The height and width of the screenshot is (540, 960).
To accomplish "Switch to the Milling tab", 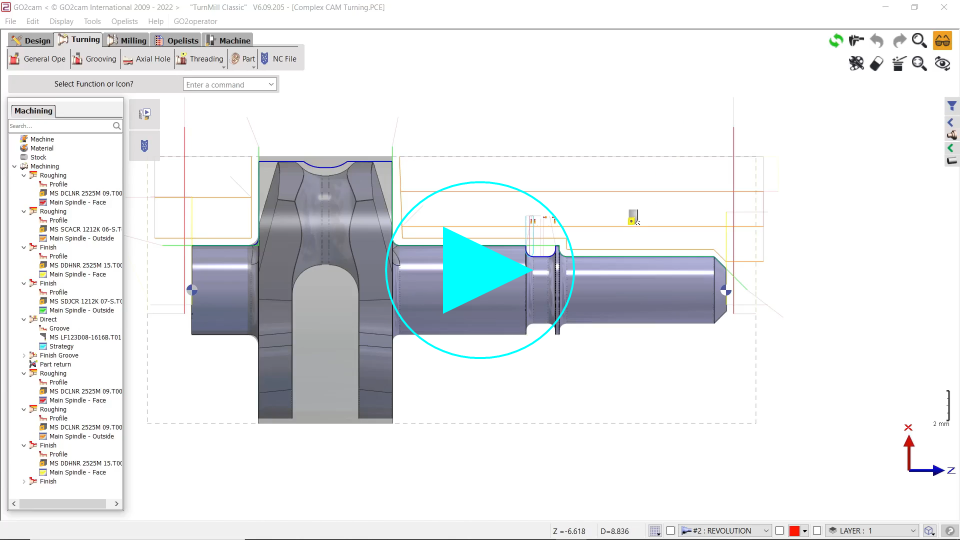I will [x=127, y=40].
